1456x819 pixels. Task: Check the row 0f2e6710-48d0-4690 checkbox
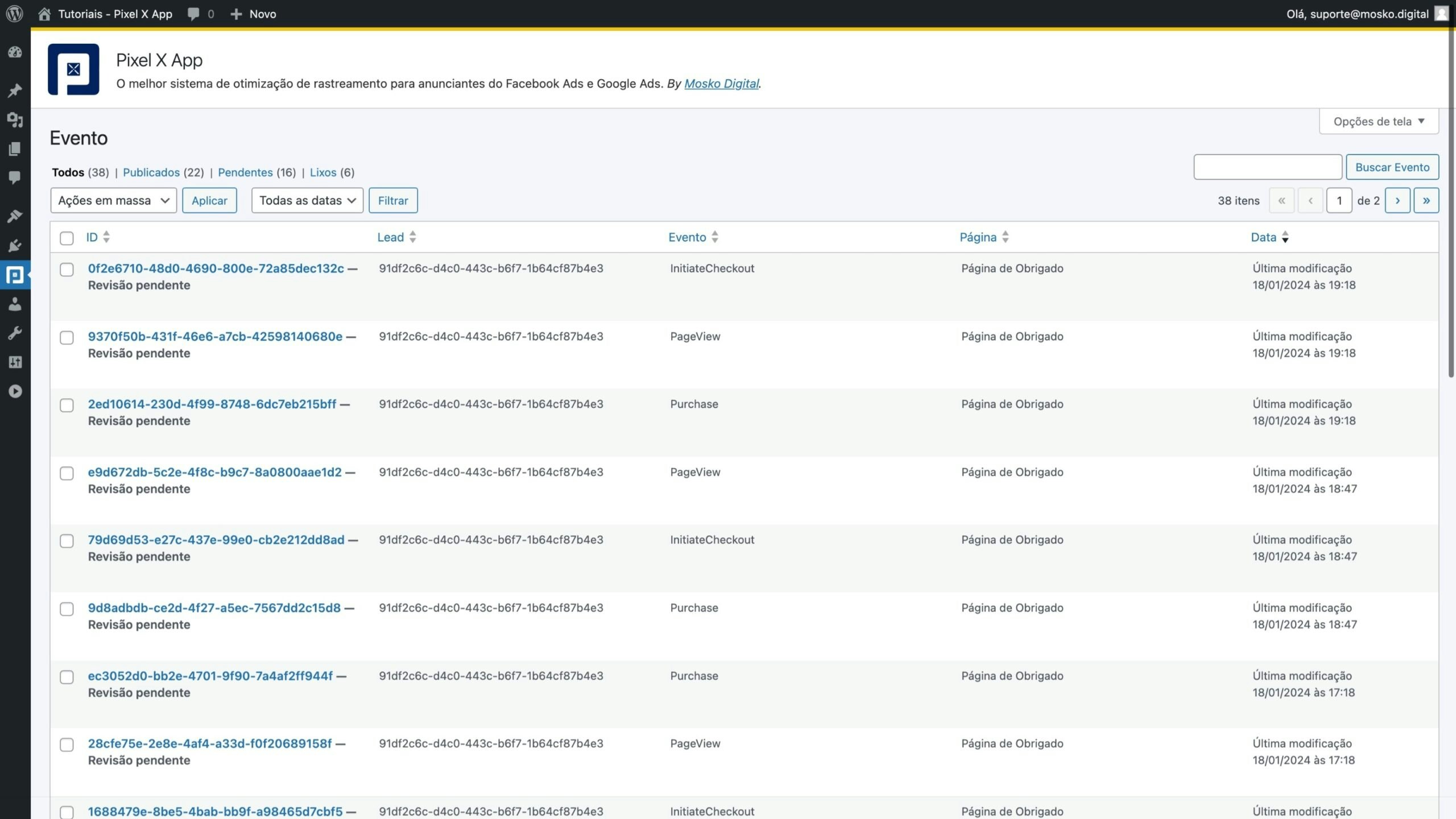[x=67, y=270]
